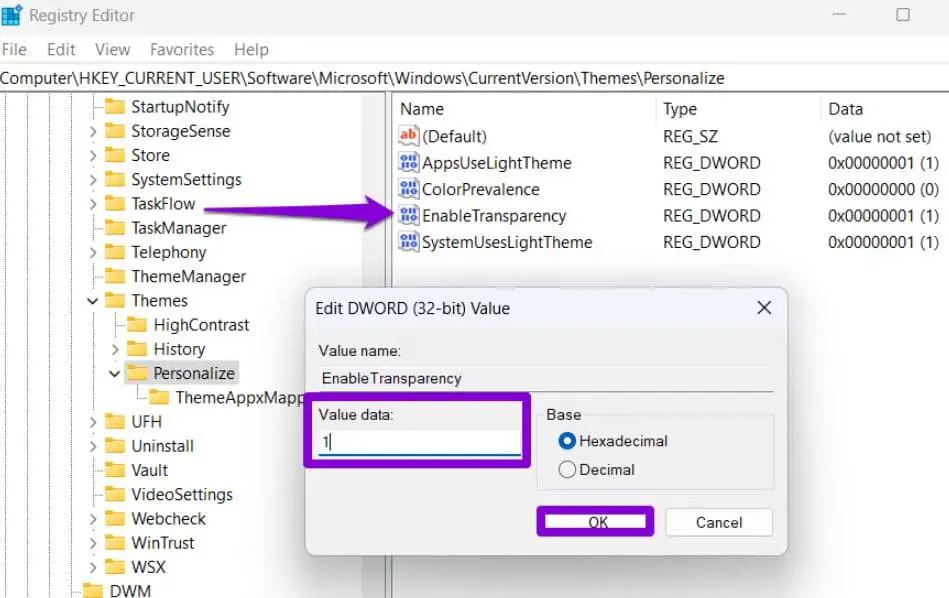Click the Personalize folder icon
Screen dimensions: 949x598
point(137,373)
